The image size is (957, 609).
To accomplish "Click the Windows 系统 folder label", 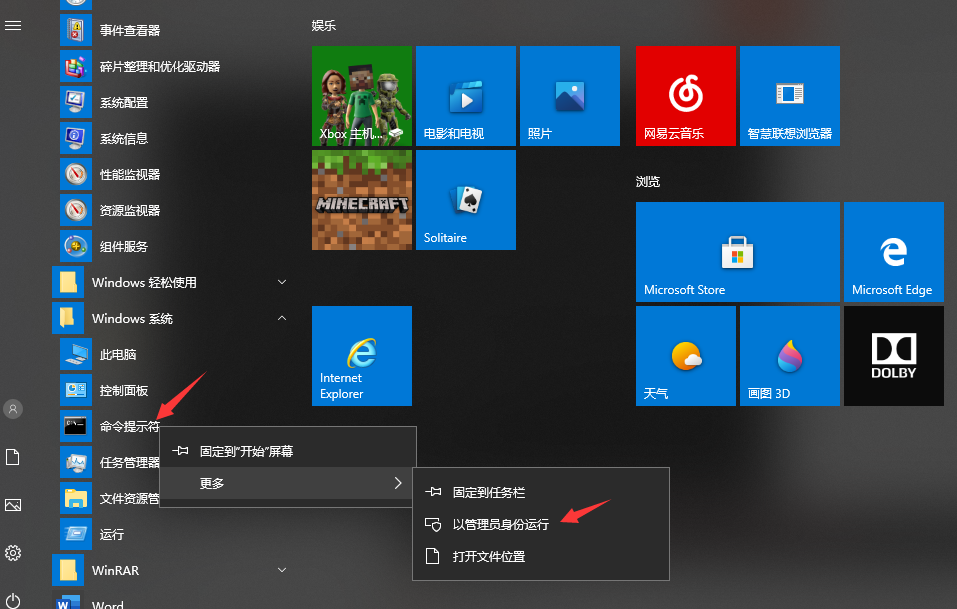I will [x=132, y=319].
